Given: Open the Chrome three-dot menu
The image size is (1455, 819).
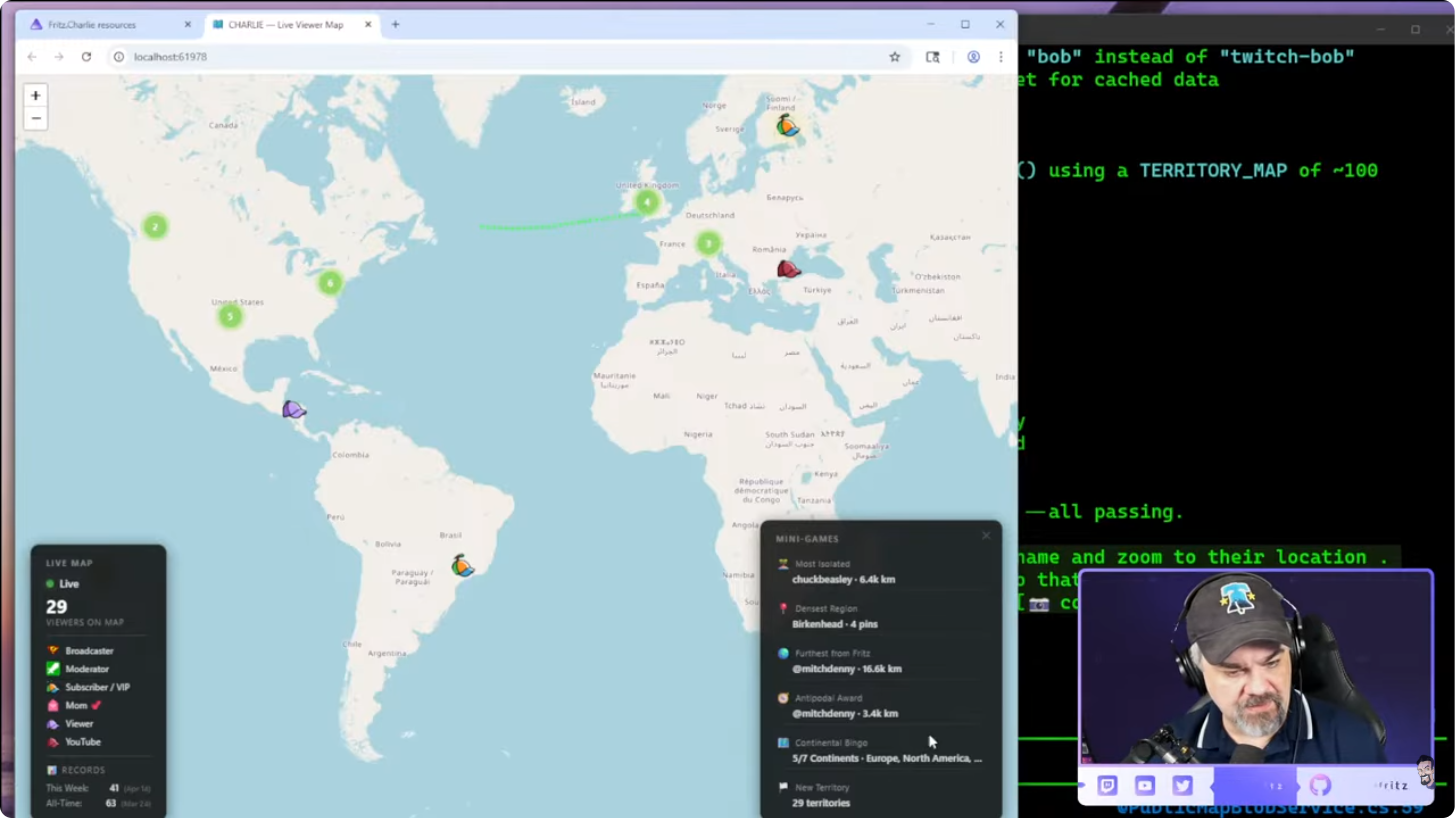Looking at the screenshot, I should (x=1000, y=57).
